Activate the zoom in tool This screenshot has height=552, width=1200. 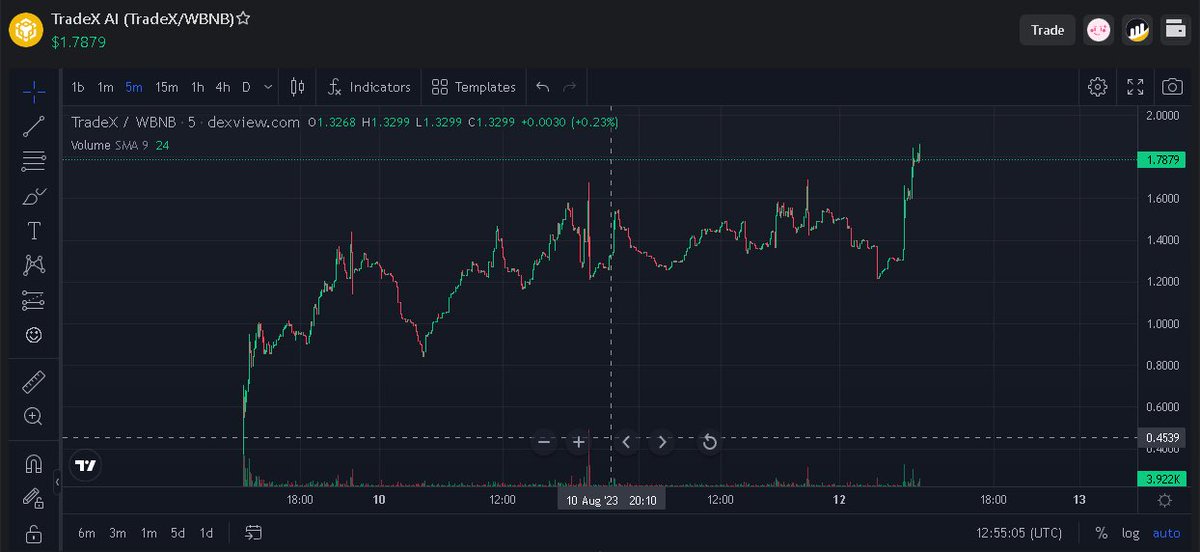[34, 416]
